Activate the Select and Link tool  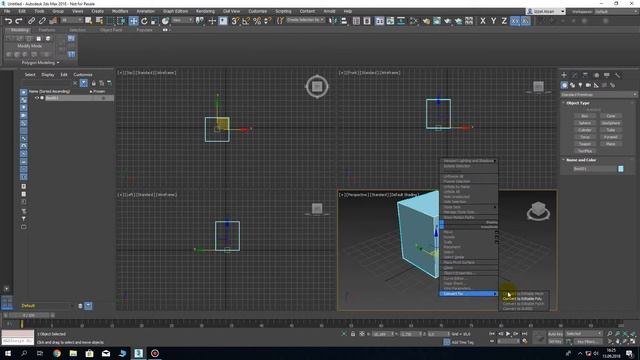31,21
